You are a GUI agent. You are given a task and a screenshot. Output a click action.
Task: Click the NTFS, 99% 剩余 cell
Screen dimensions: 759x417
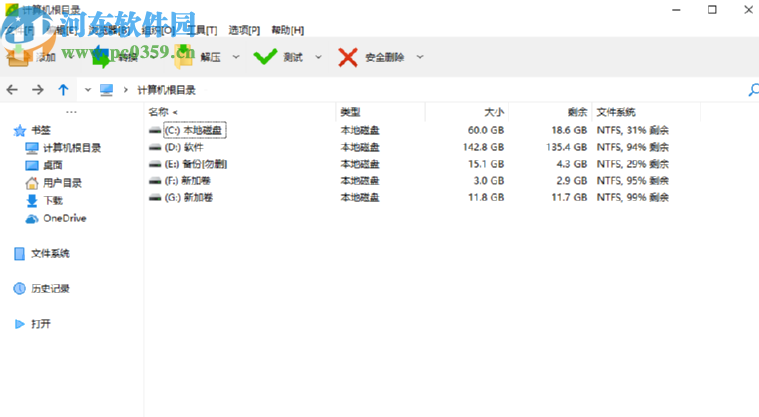click(x=633, y=198)
